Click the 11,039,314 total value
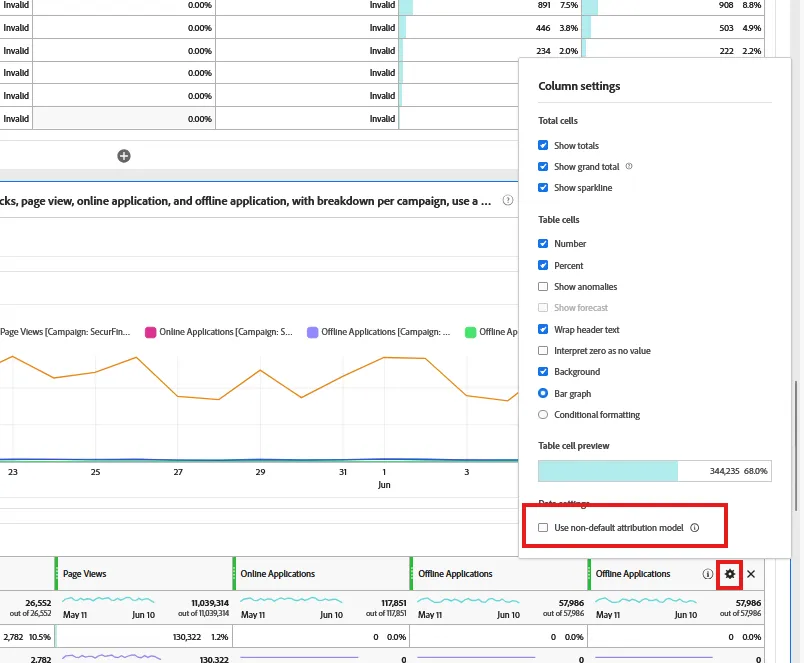This screenshot has height=663, width=804. [210, 603]
